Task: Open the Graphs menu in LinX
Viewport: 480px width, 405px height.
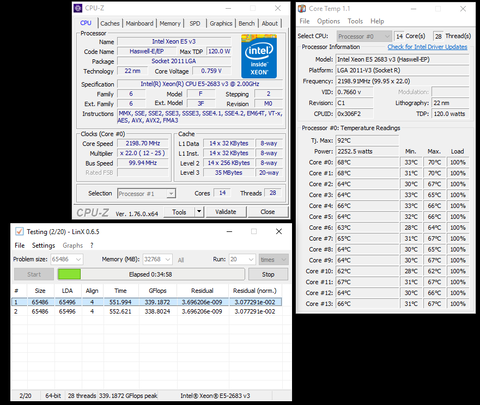Action: (x=73, y=245)
